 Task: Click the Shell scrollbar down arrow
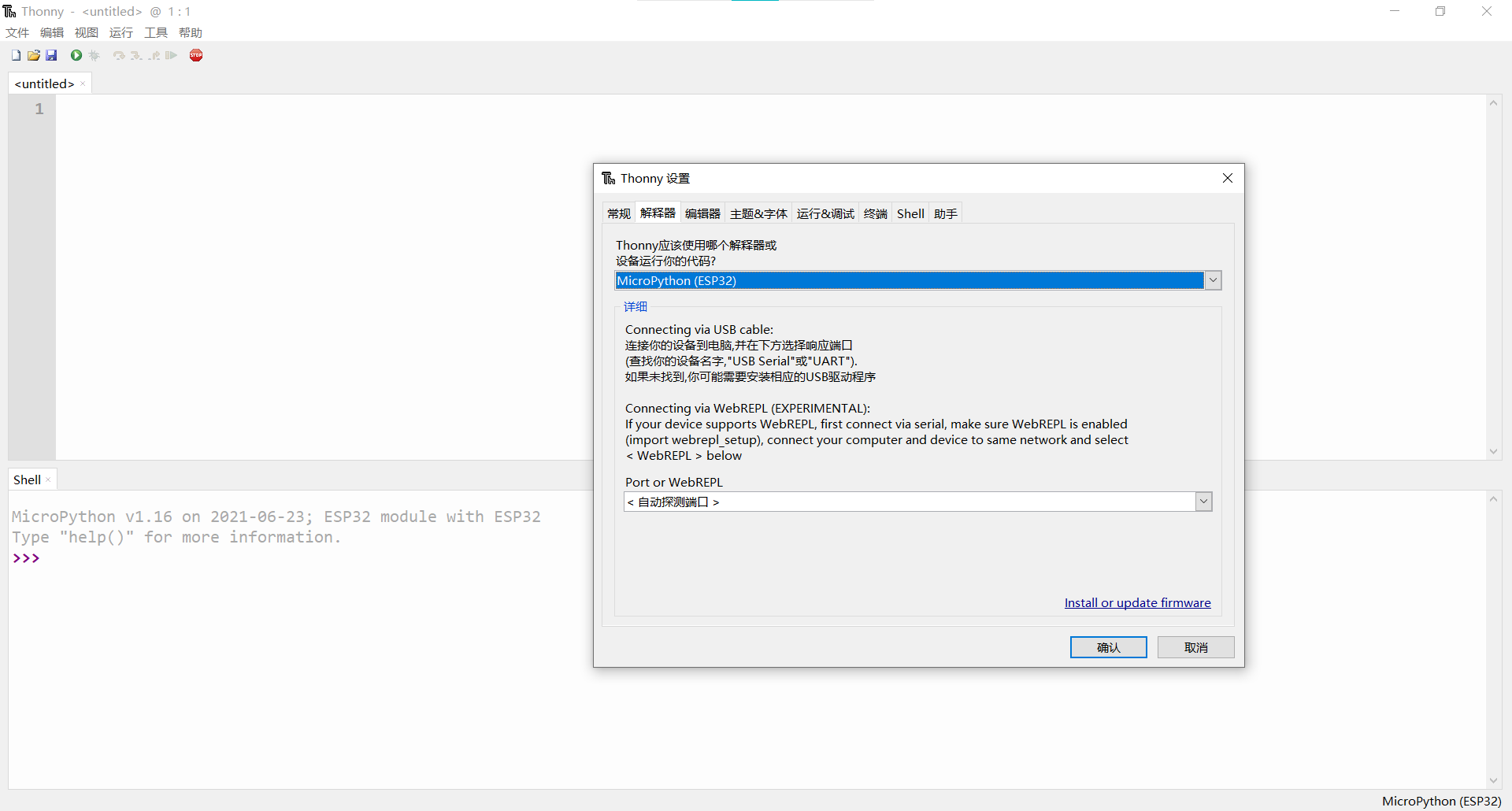click(1493, 781)
